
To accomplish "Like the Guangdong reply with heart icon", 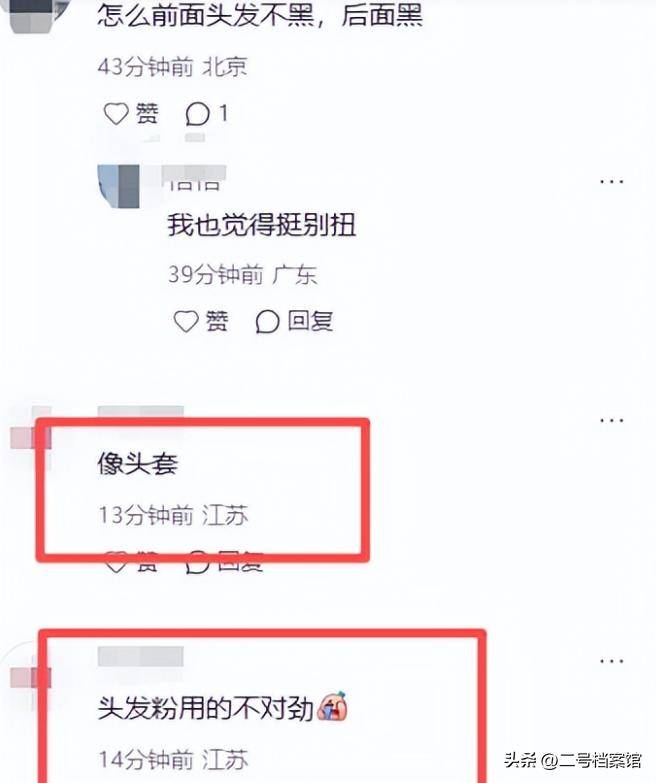I will [x=186, y=321].
